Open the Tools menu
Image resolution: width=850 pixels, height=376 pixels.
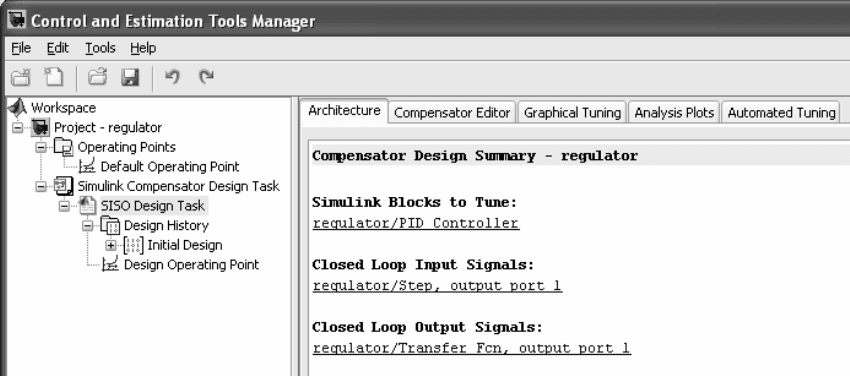pos(100,48)
